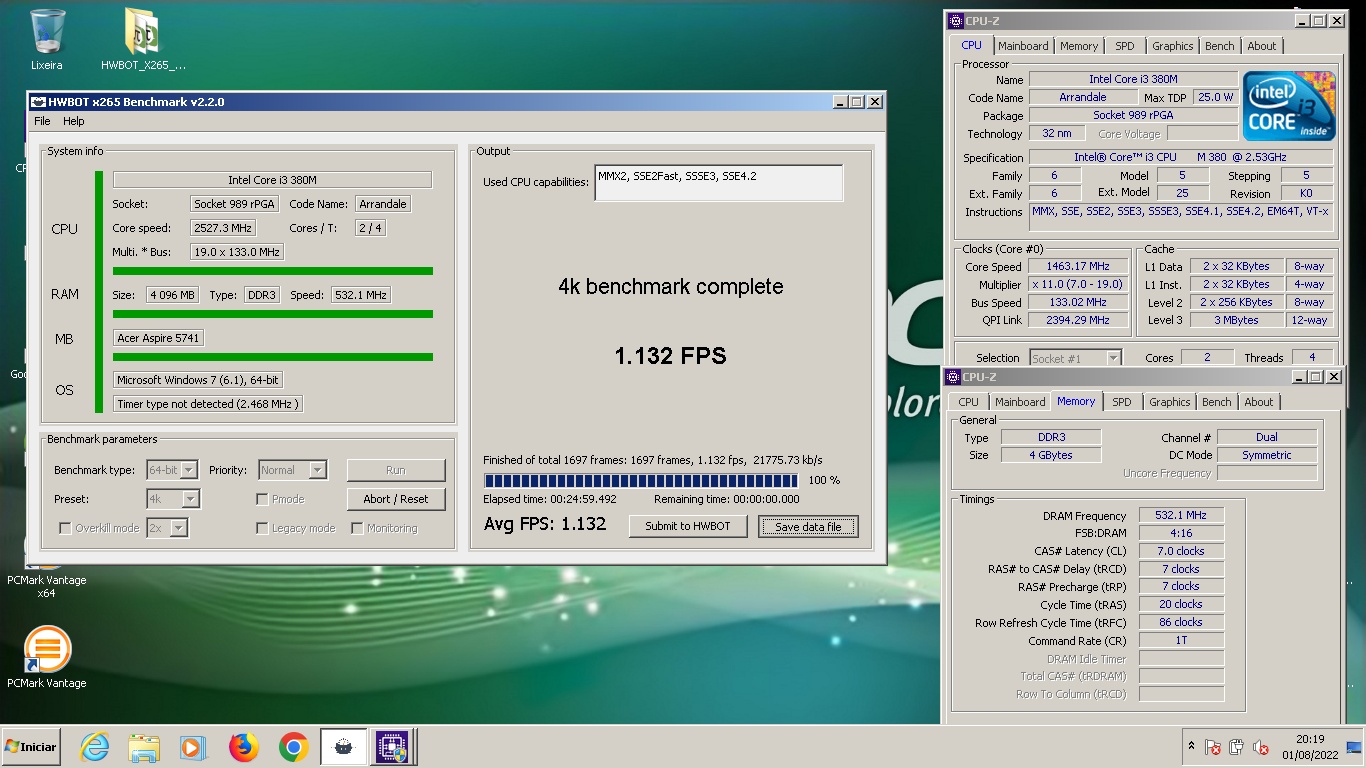Viewport: 1366px width, 768px height.
Task: Switch to Graphics tab in lower CPU-Z window
Action: point(1169,402)
